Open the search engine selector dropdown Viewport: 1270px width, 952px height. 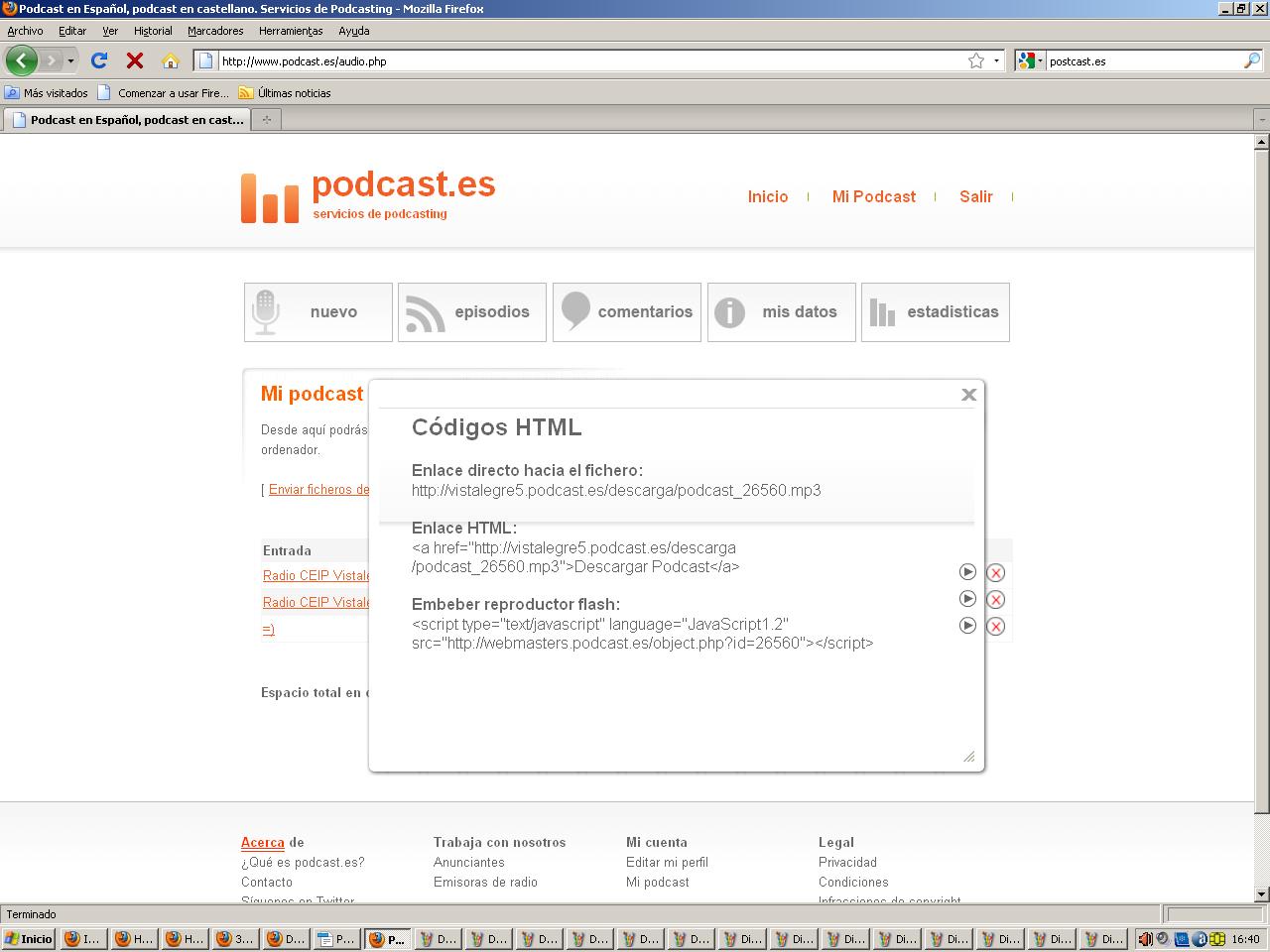(1029, 60)
